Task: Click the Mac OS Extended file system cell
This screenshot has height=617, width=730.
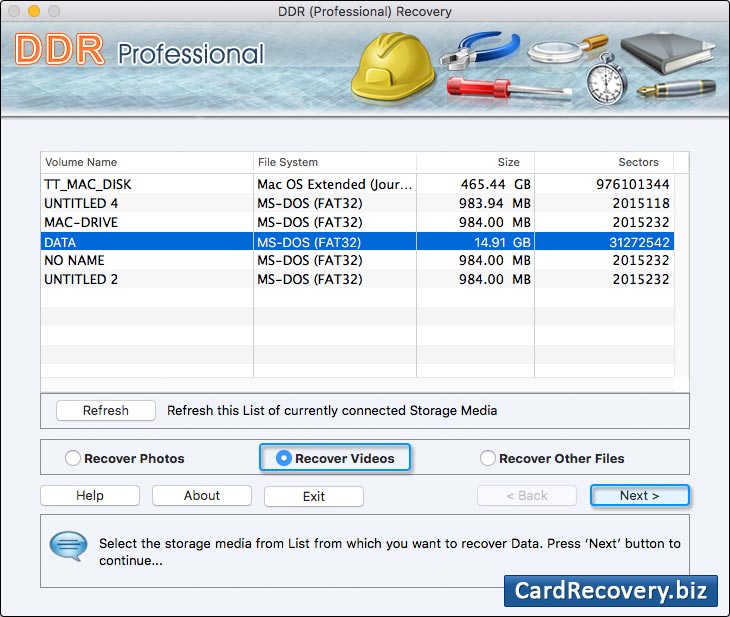Action: click(x=335, y=184)
